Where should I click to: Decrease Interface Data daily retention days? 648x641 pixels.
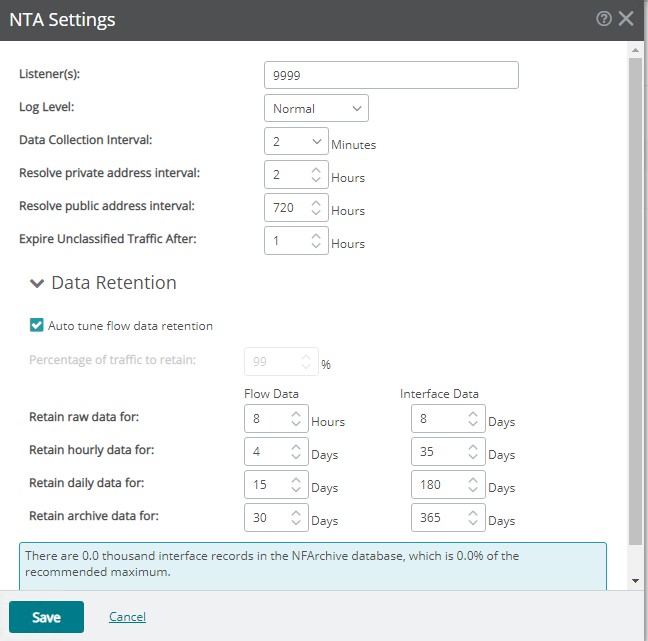coord(473,489)
